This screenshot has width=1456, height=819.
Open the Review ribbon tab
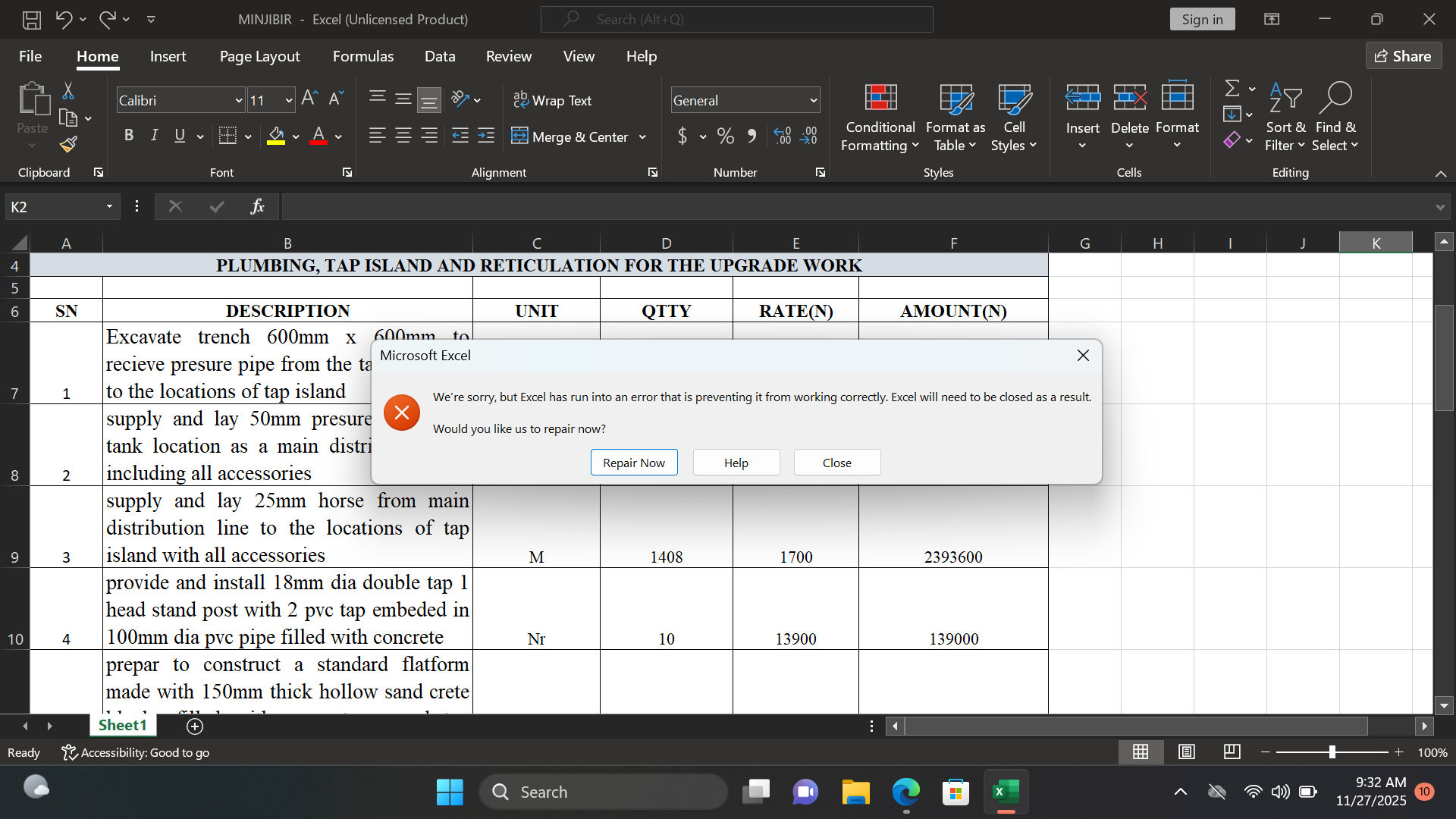pos(508,56)
